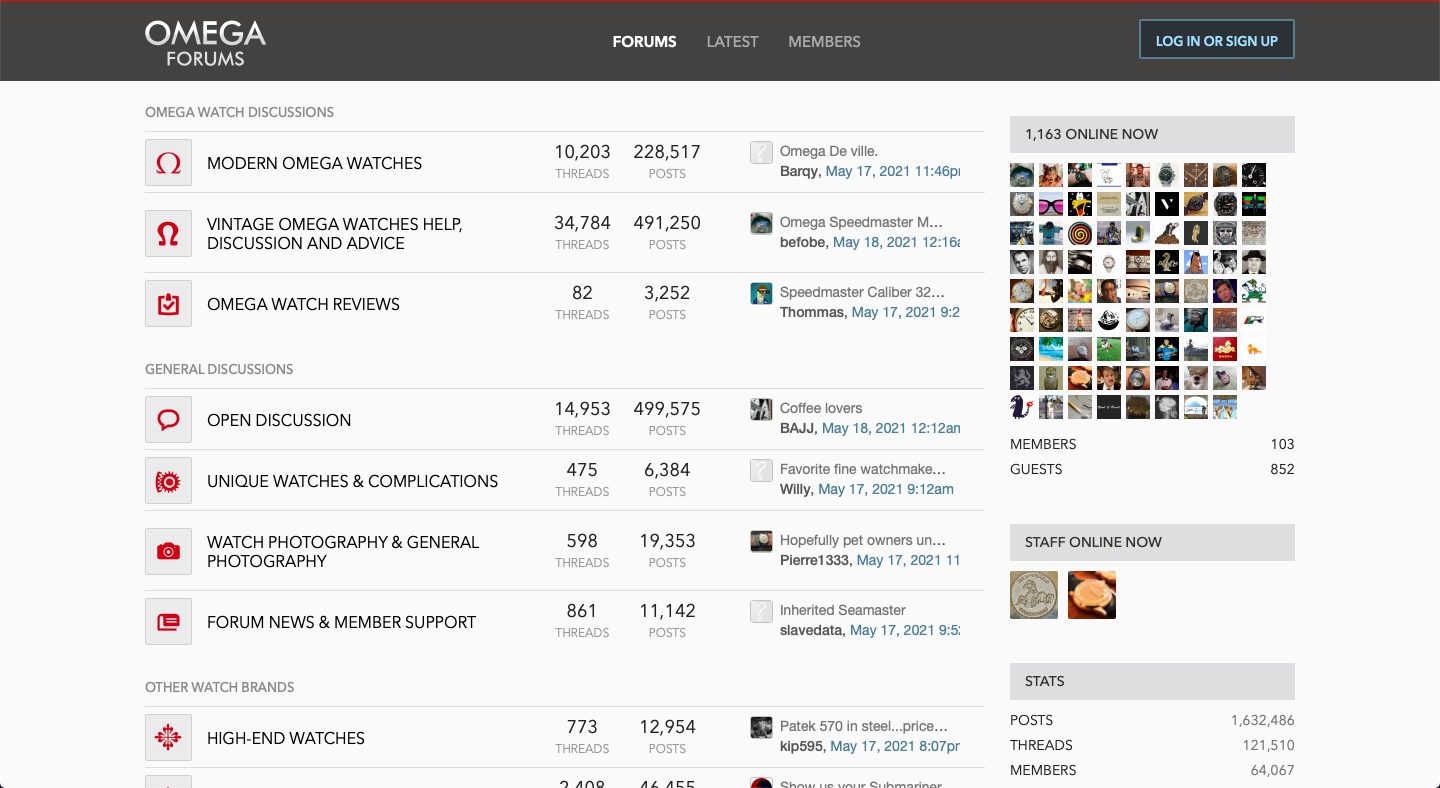Screen dimensions: 1440x788
Task: Click the Omega Watch Discussions category heading
Action: (x=239, y=112)
